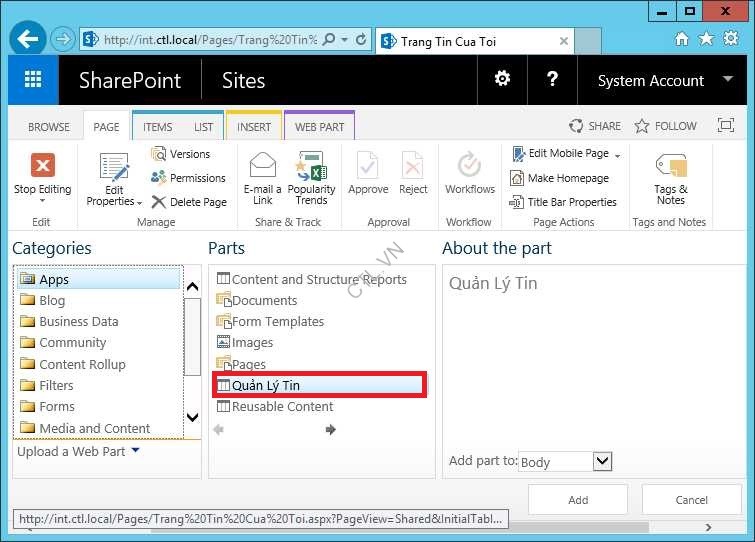This screenshot has height=542, width=755.
Task: Open the SharePoint app launcher grid
Action: (33, 80)
